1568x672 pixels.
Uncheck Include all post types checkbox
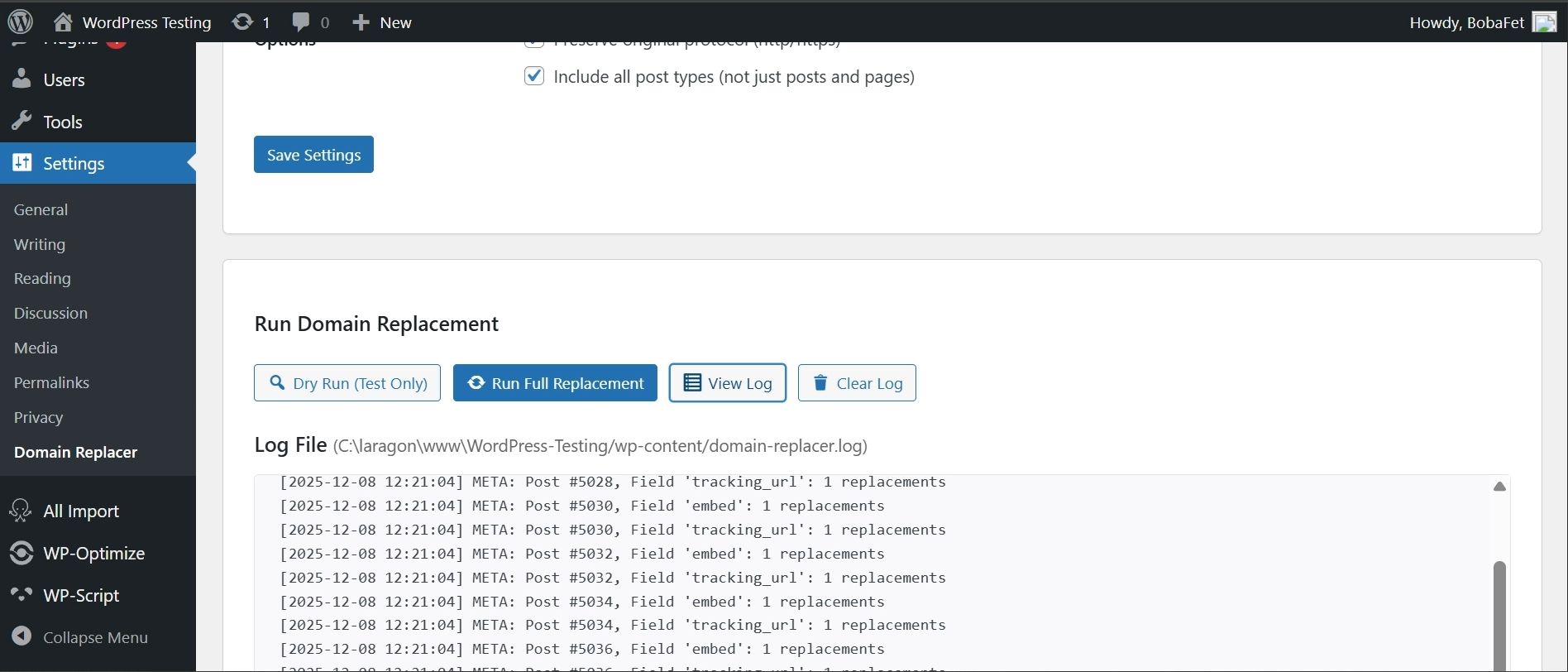click(534, 76)
